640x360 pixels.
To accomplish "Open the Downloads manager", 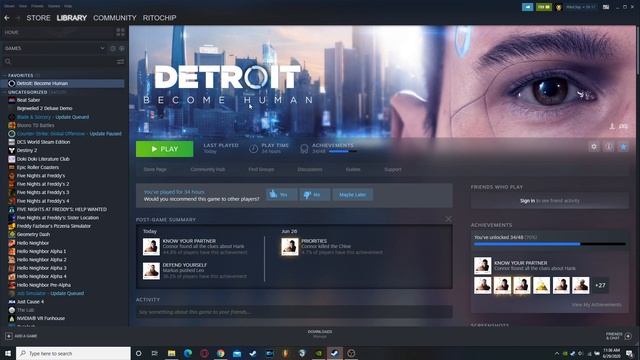I will (x=320, y=334).
